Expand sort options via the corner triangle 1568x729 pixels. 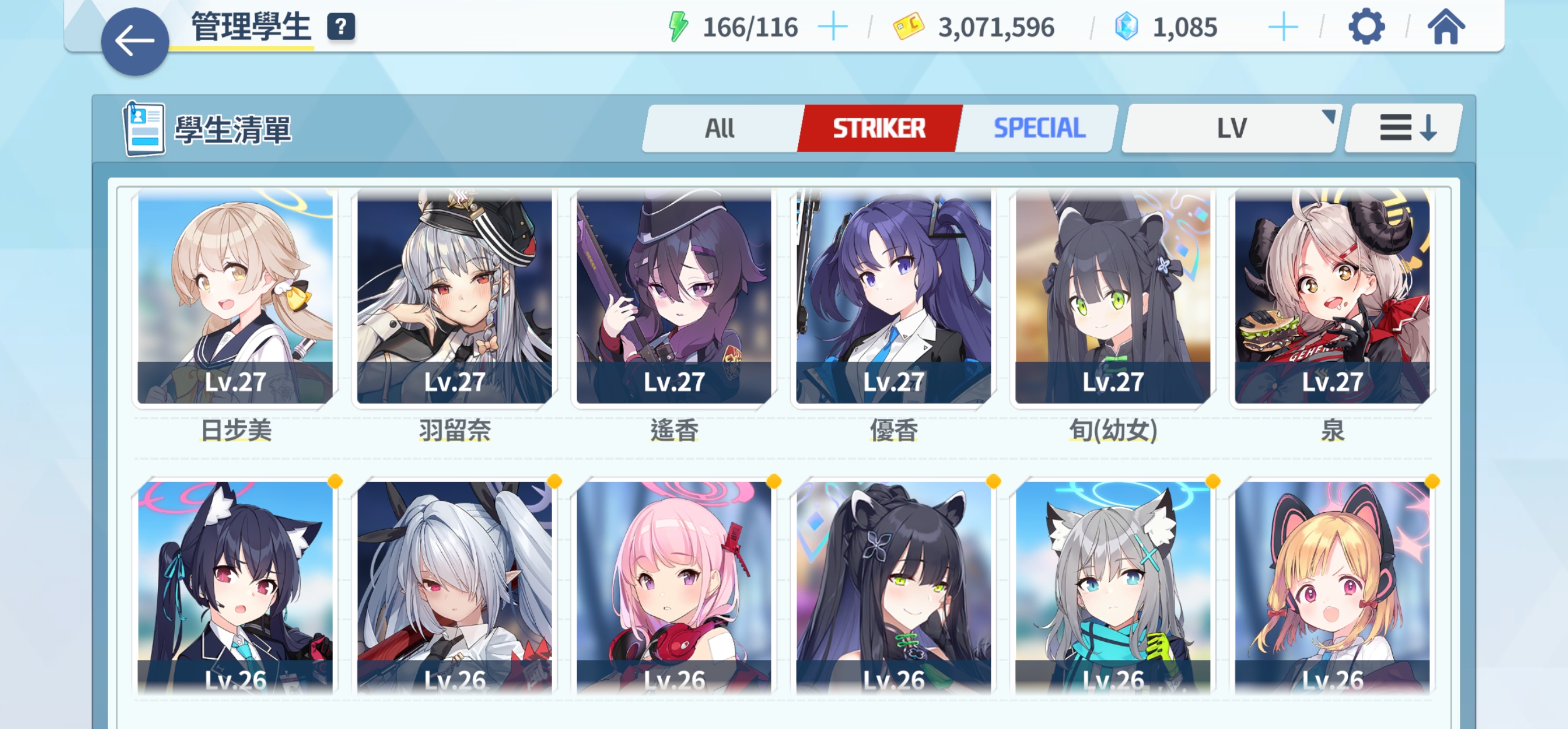(1328, 115)
